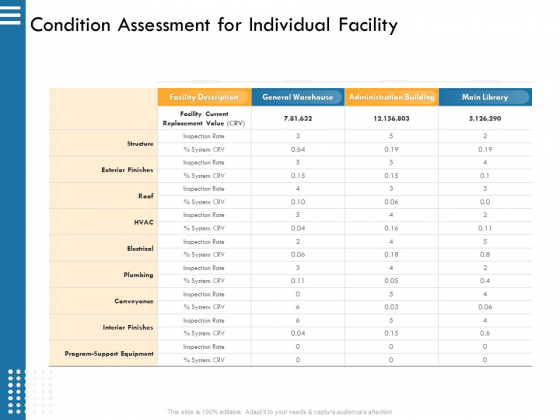
Task: Select HVAC CRV value 0.16
Action: 391,228
